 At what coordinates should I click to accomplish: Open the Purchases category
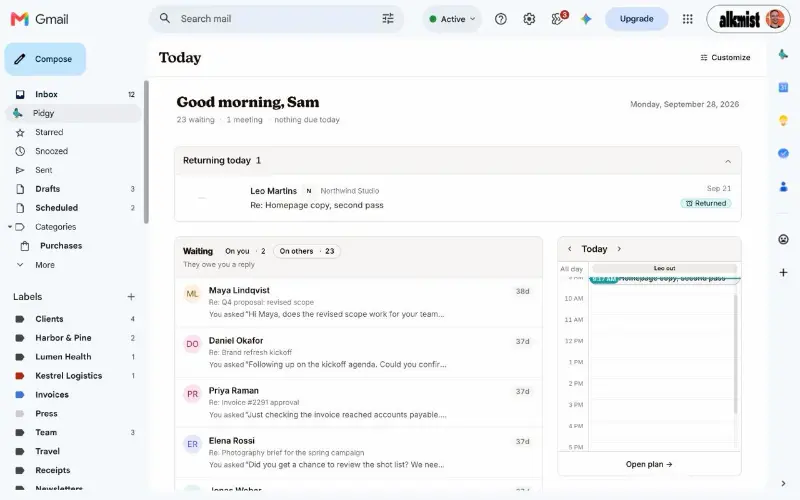pyautogui.click(x=74, y=245)
